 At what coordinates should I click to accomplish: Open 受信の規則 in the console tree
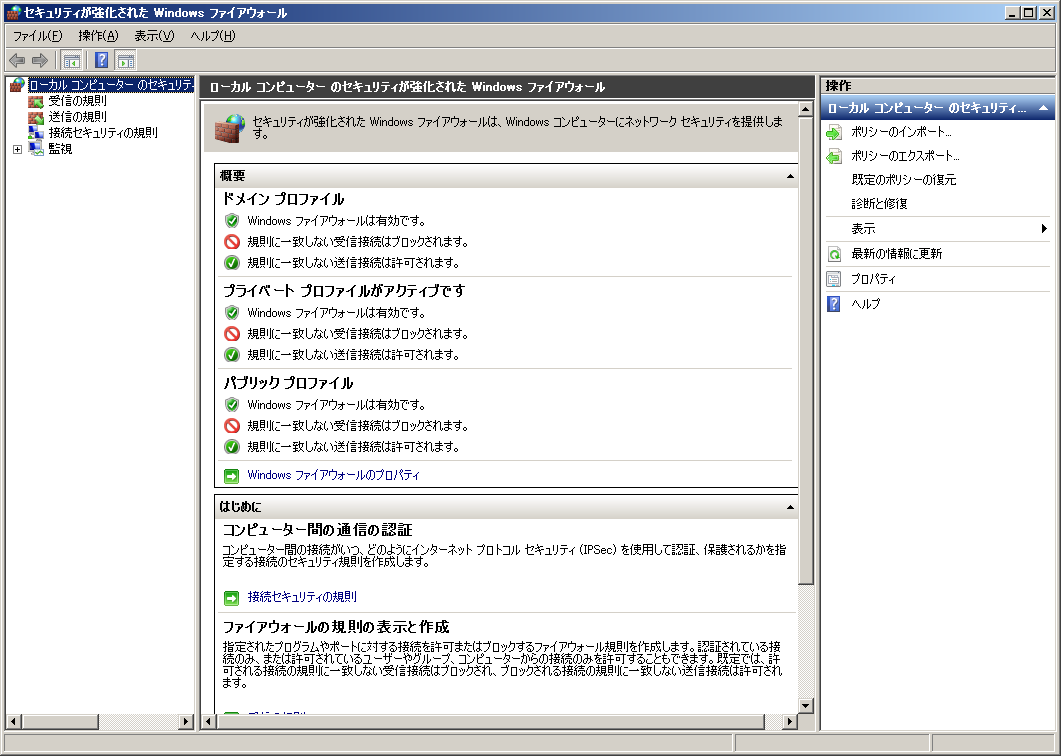point(77,101)
